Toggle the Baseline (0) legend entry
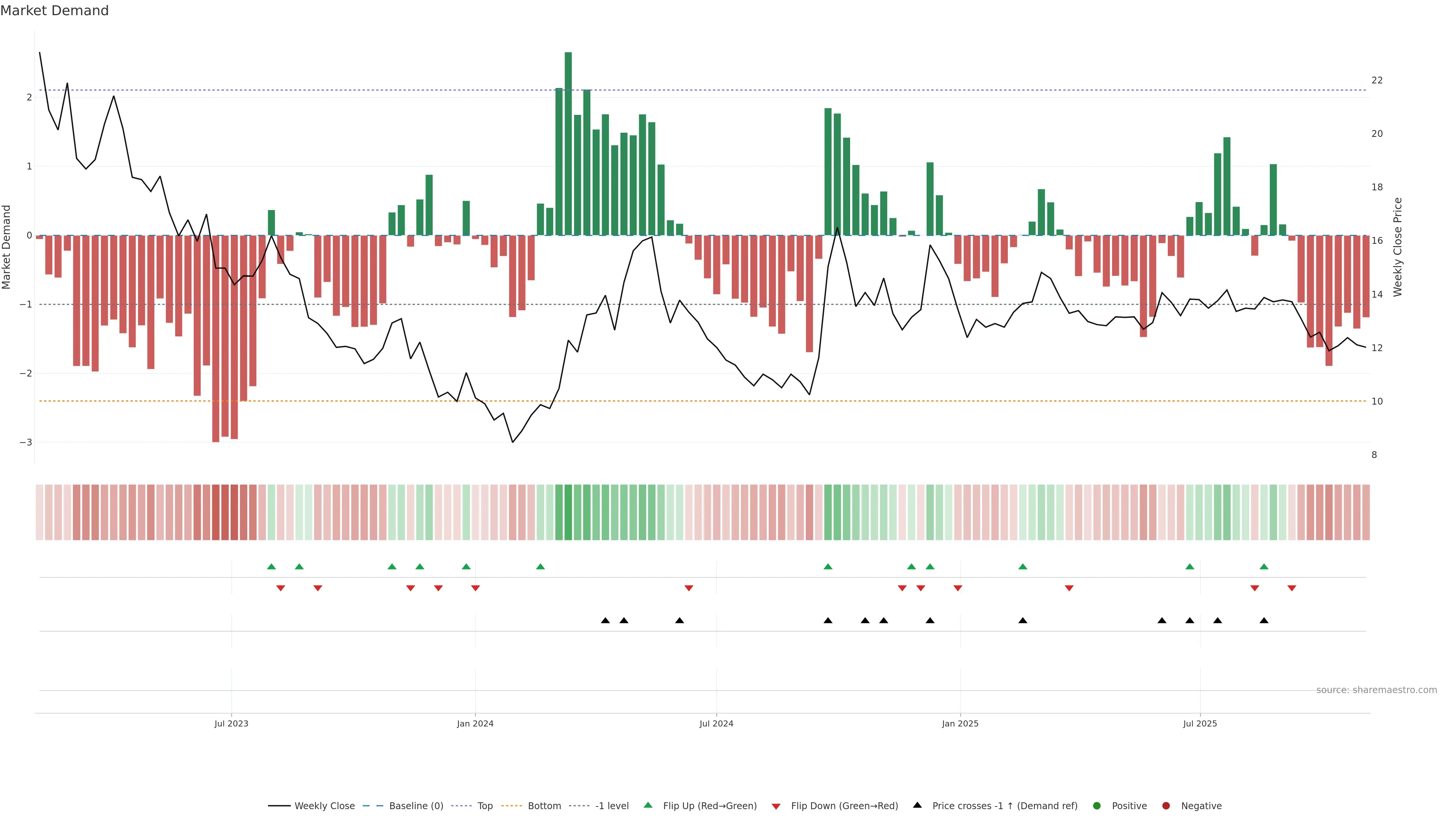This screenshot has height=819, width=1456. [x=416, y=805]
